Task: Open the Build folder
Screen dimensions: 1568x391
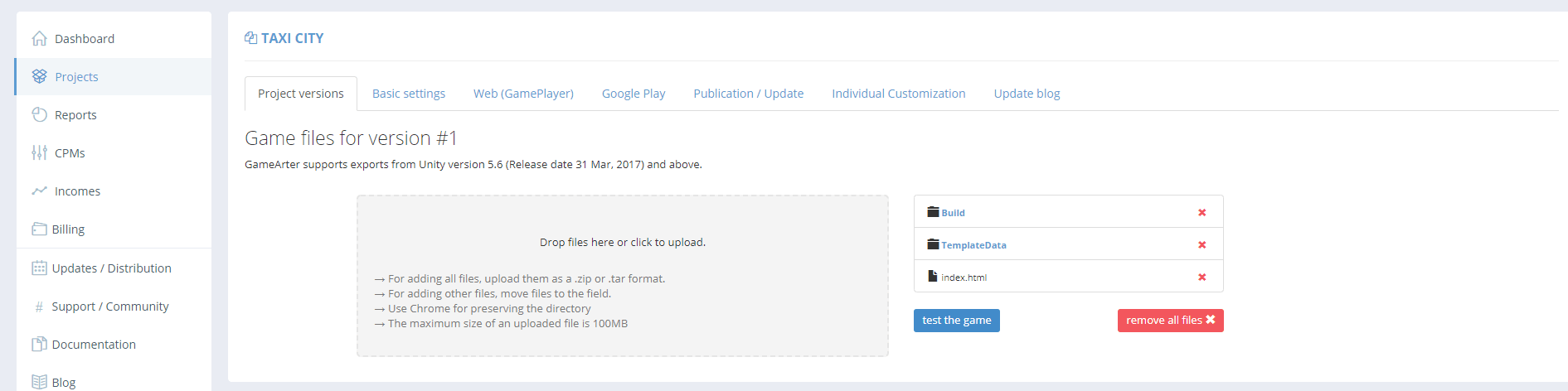Action: coord(953,213)
